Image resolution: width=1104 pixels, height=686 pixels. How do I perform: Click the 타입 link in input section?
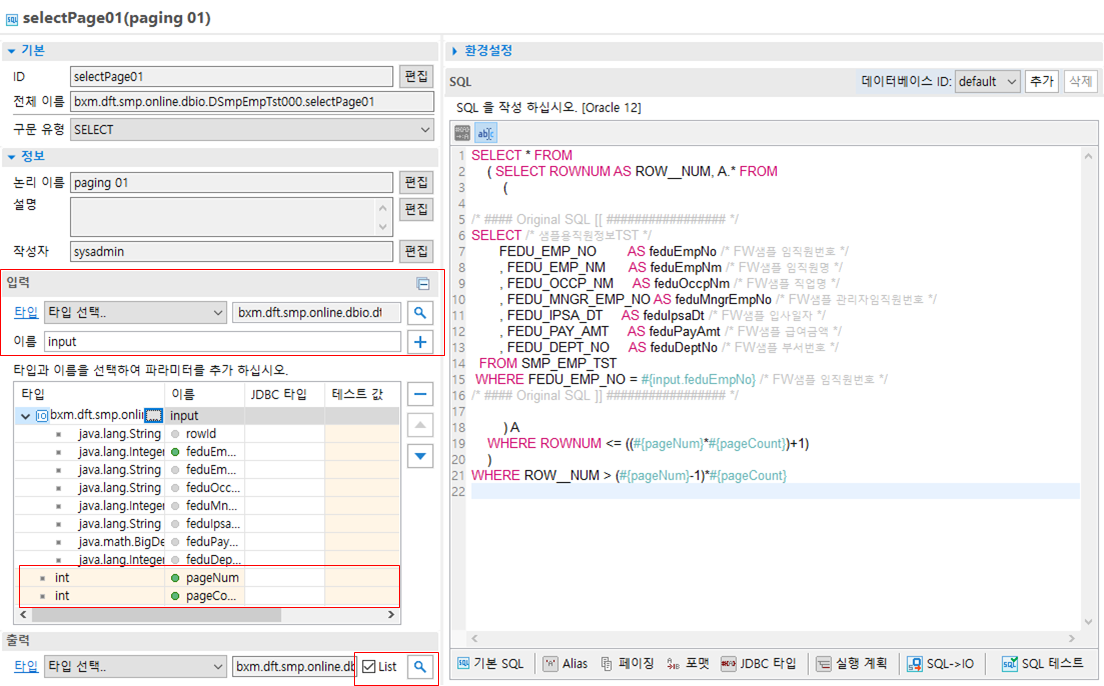pyautogui.click(x=26, y=313)
